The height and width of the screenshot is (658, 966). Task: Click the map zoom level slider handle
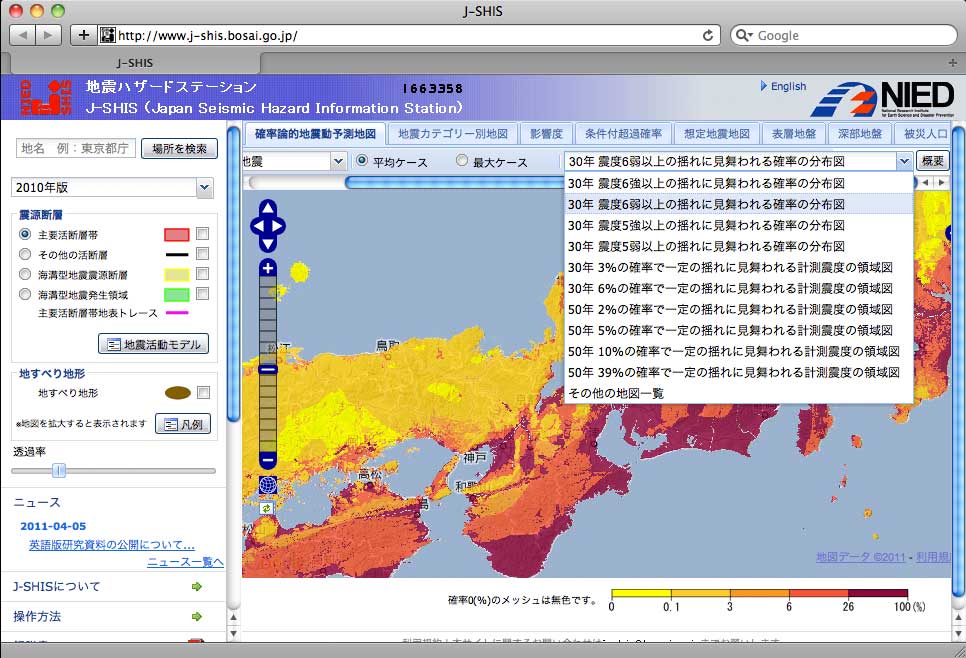(267, 370)
